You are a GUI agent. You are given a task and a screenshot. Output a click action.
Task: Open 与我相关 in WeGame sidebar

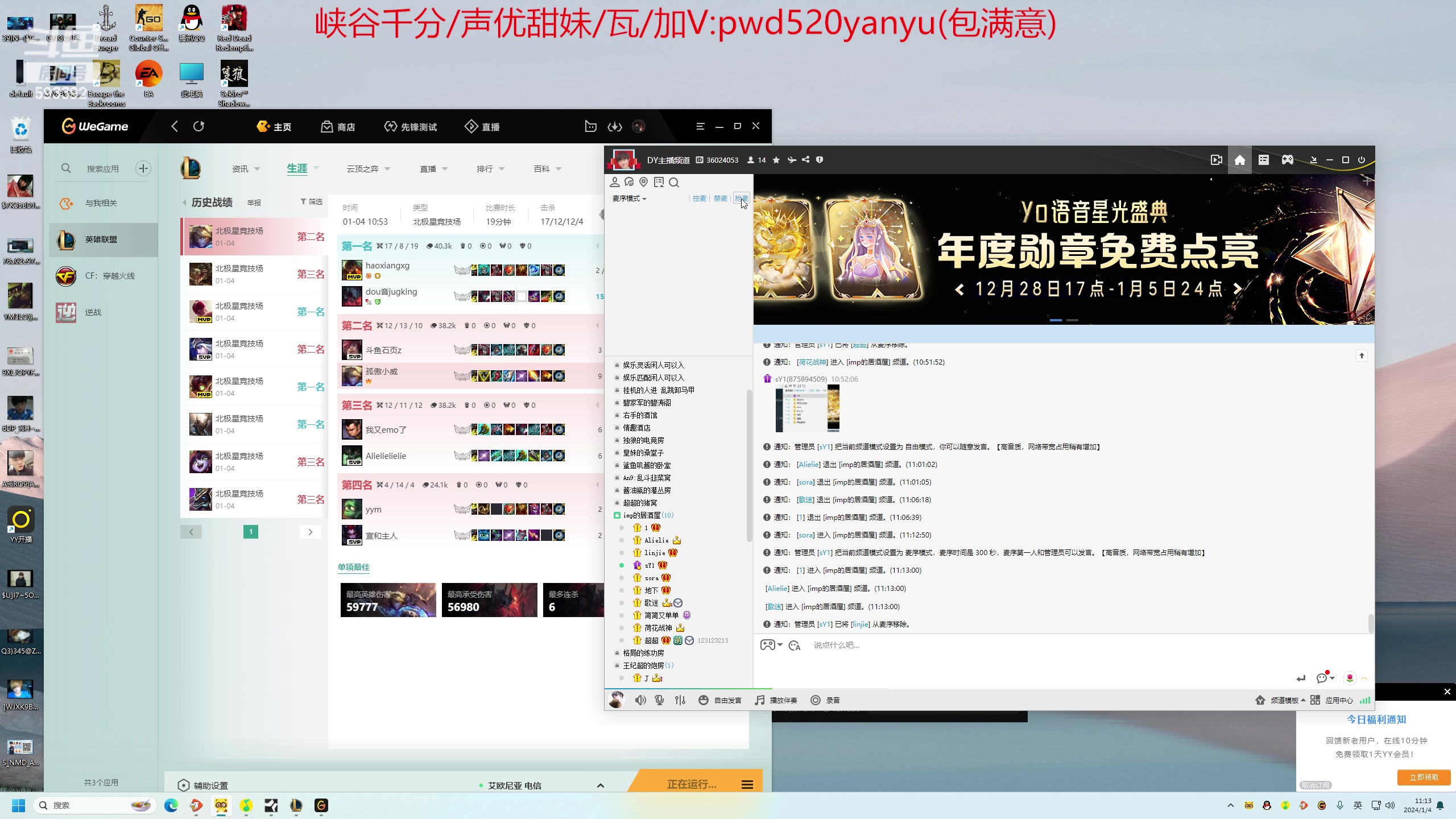pos(103,203)
